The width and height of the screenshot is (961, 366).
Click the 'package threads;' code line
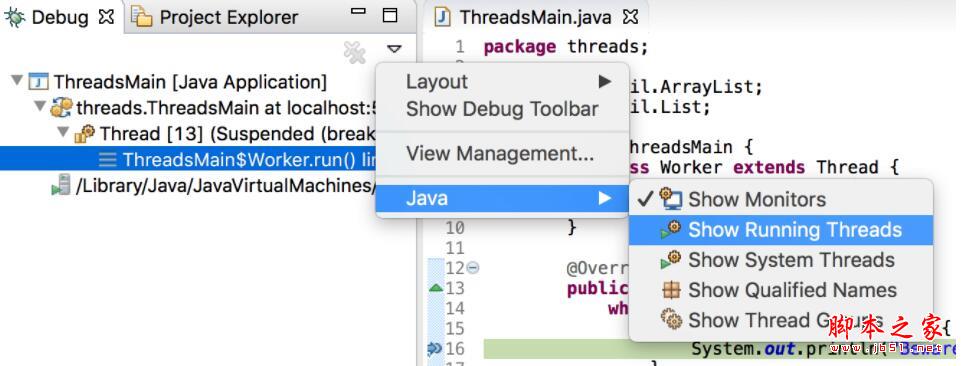566,47
